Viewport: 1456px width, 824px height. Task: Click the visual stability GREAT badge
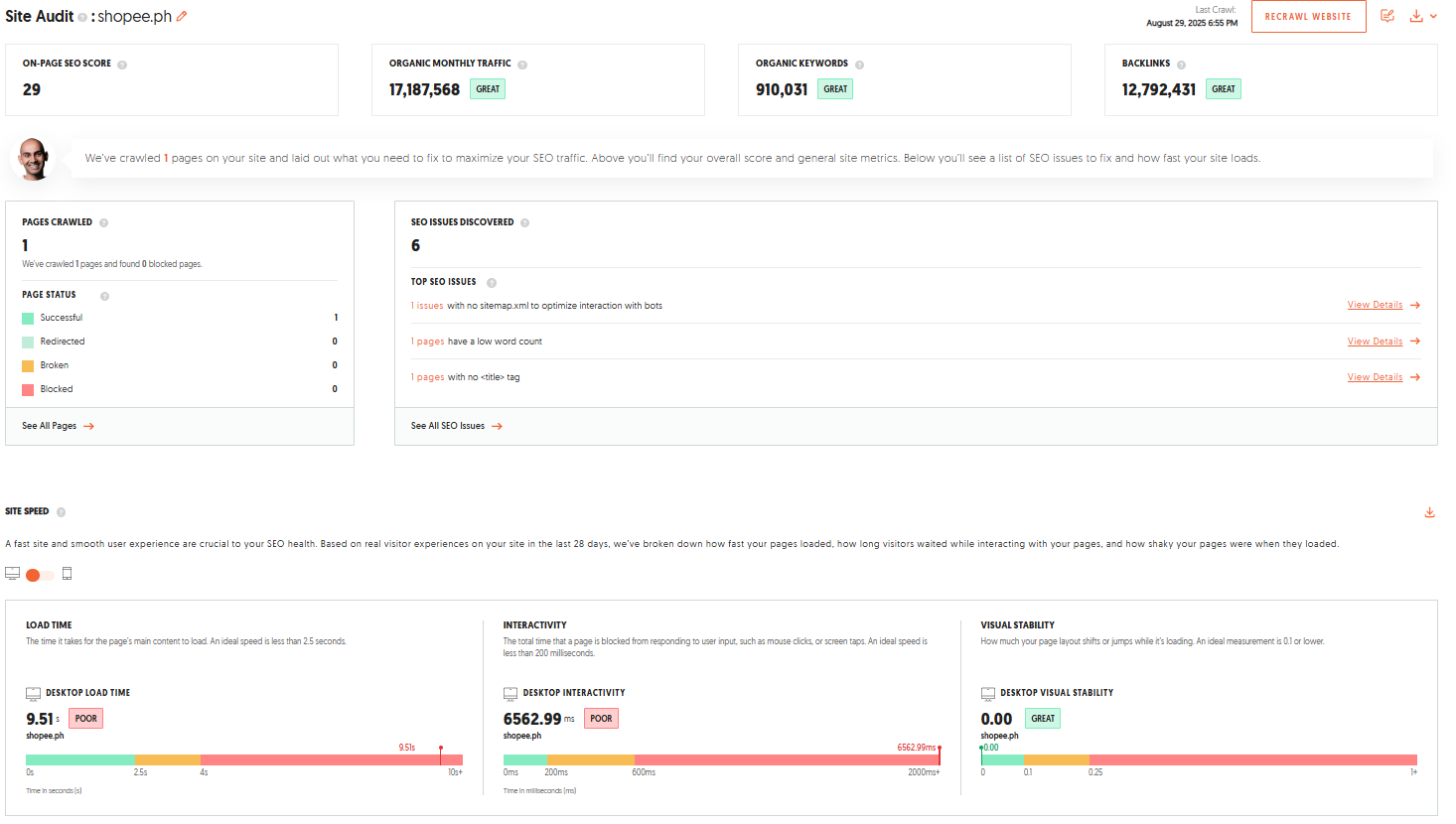pyautogui.click(x=1043, y=719)
